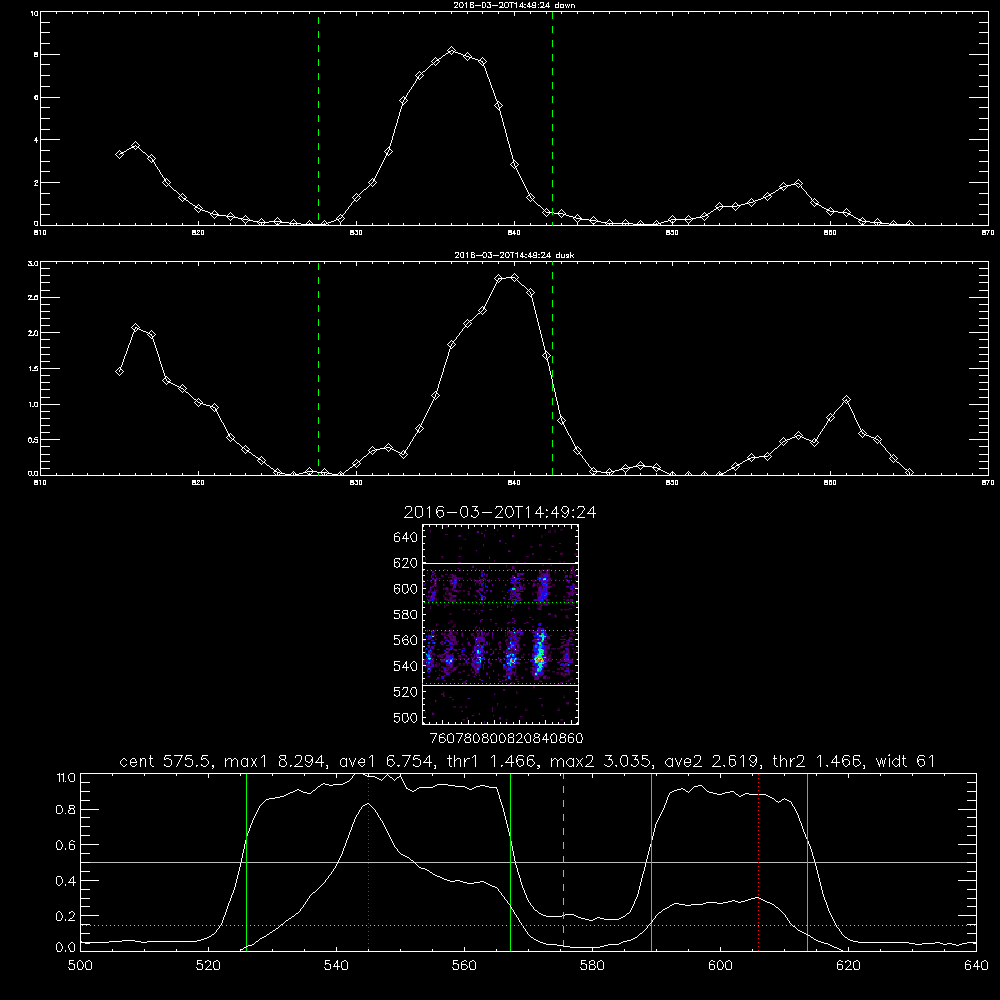The width and height of the screenshot is (1000, 1000).
Task: Click the '560' x-axis label of the bottom plot
Action: point(464,966)
